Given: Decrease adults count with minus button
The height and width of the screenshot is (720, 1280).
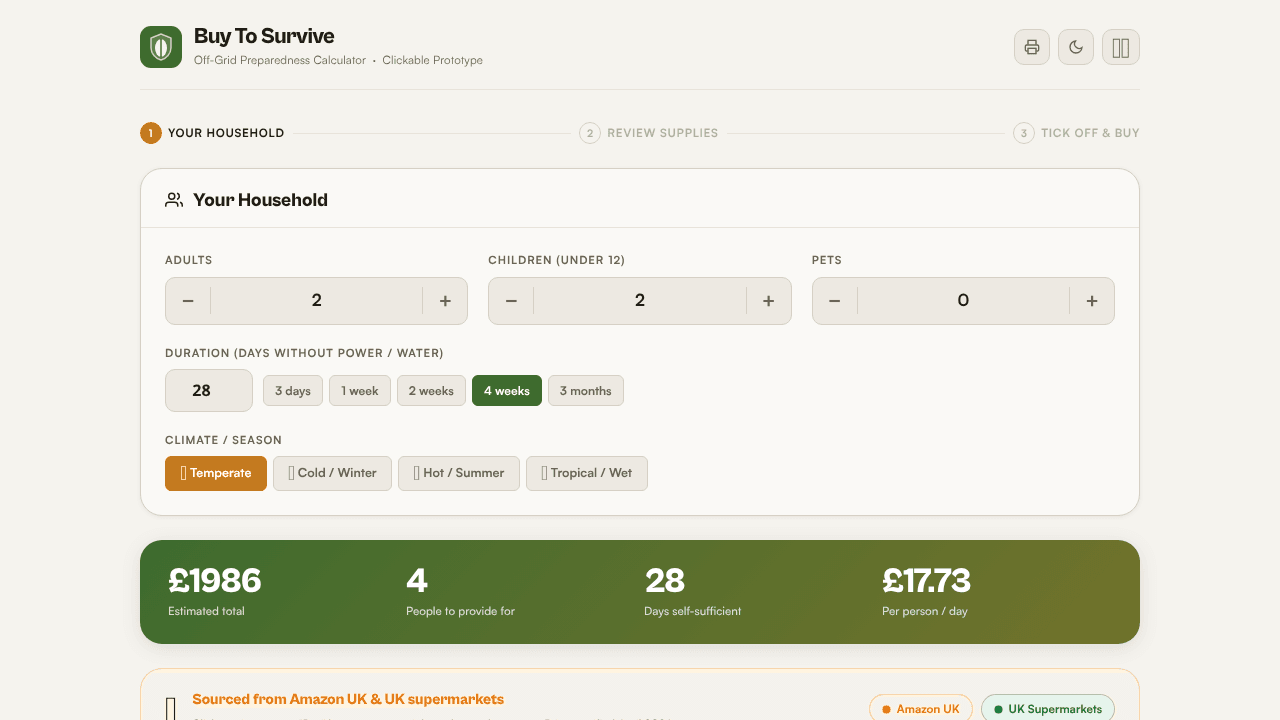Looking at the screenshot, I should (x=188, y=301).
